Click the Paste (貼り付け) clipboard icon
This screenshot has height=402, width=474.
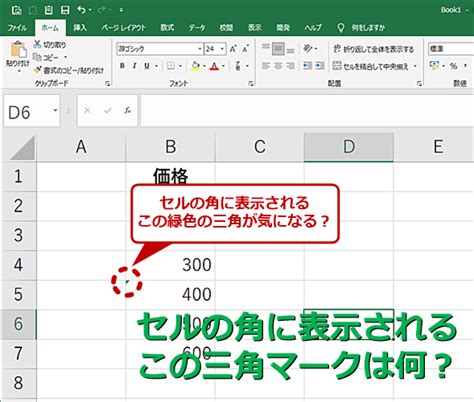tap(19, 50)
